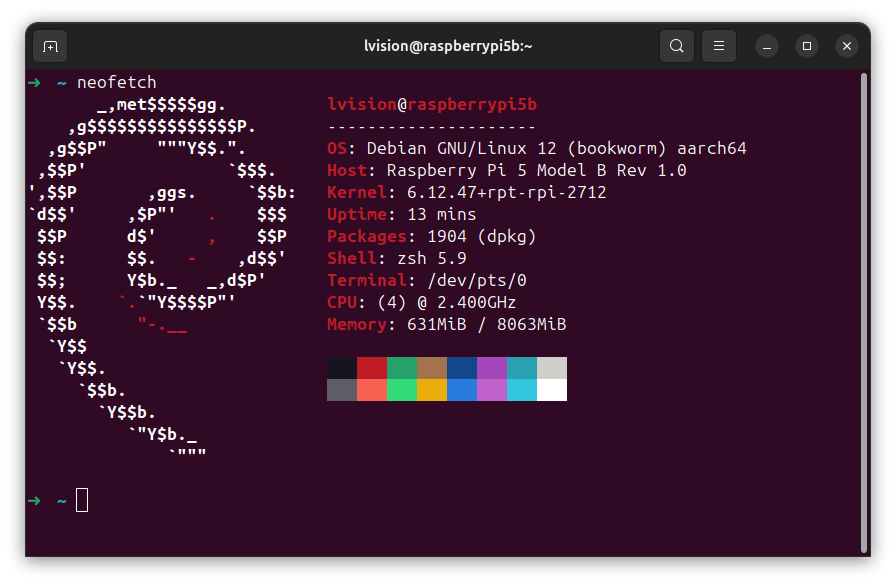
Task: Click the bright coral red block, bottom row
Action: (x=372, y=390)
